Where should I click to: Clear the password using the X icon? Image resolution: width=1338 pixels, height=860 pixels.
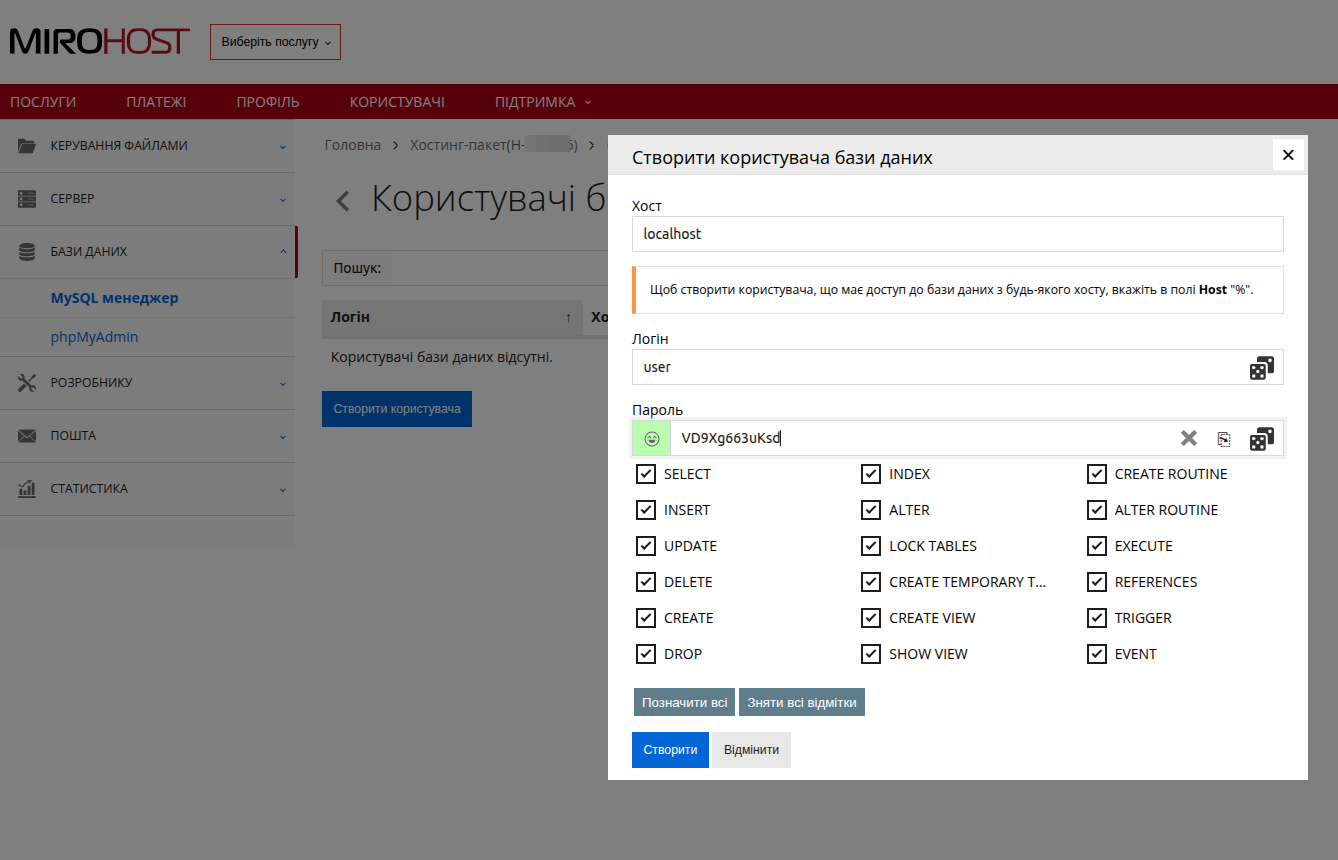click(x=1188, y=437)
